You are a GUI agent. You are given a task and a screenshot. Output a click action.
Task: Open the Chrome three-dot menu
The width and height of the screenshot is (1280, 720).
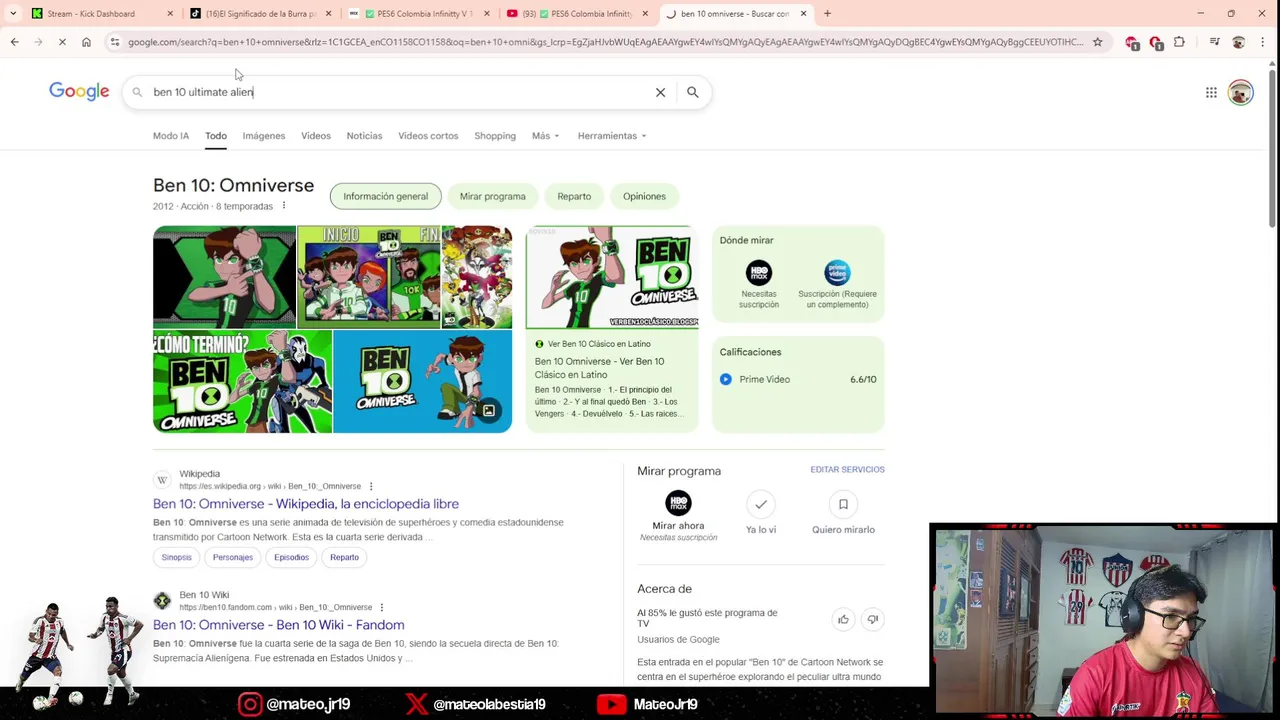coord(1262,42)
